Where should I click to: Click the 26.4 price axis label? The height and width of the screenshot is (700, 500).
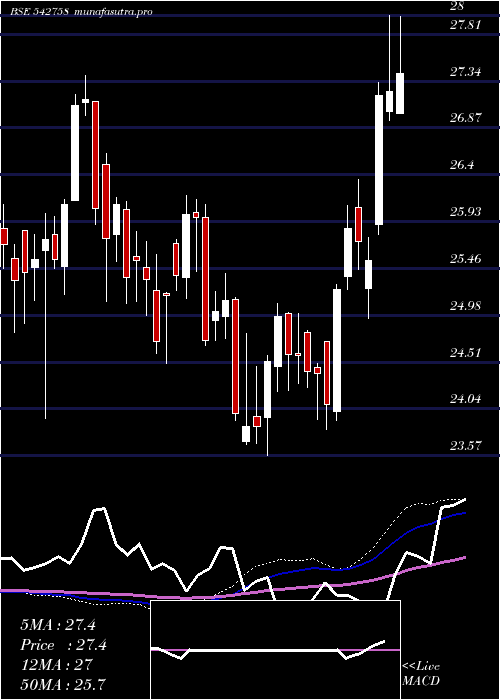point(462,165)
